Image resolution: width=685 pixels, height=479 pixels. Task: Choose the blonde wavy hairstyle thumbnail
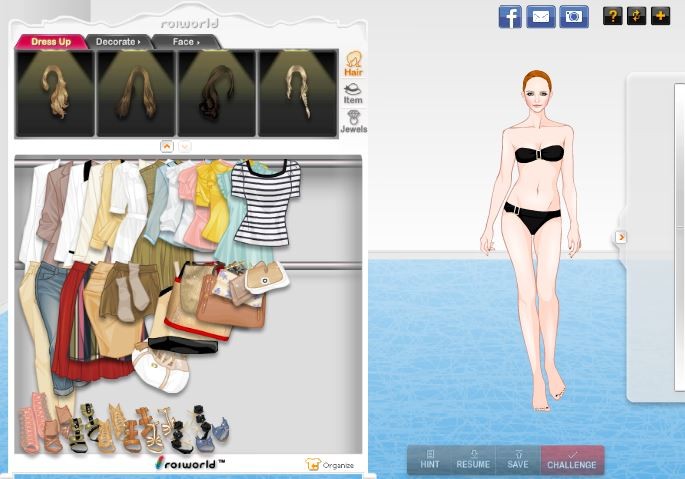point(55,93)
